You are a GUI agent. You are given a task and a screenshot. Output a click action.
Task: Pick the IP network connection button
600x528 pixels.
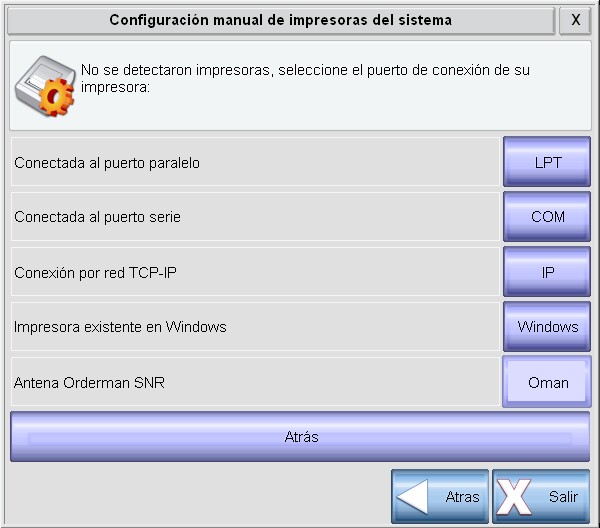[x=547, y=272]
